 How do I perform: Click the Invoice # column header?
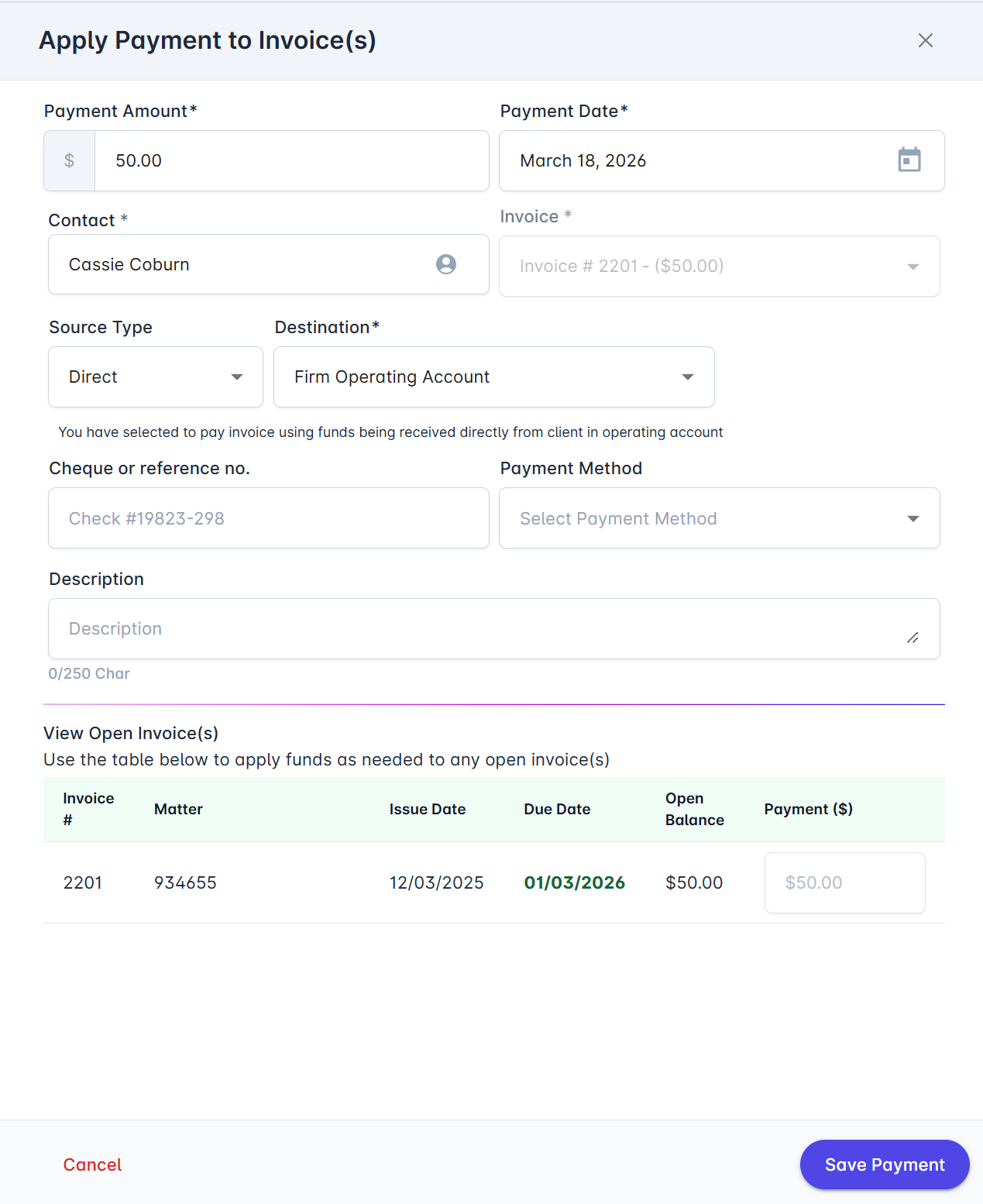click(88, 809)
